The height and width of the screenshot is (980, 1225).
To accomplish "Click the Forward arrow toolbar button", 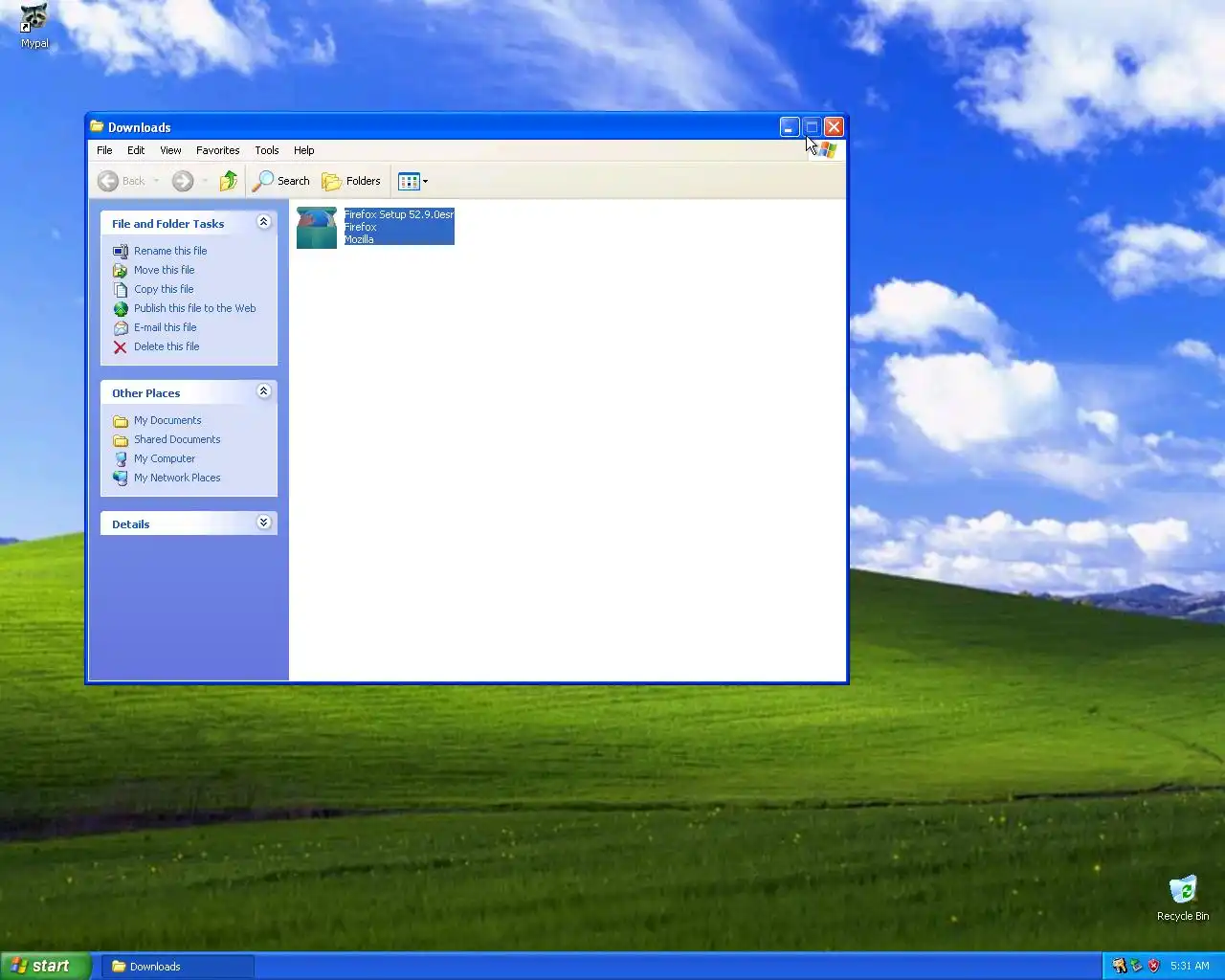I will (183, 181).
